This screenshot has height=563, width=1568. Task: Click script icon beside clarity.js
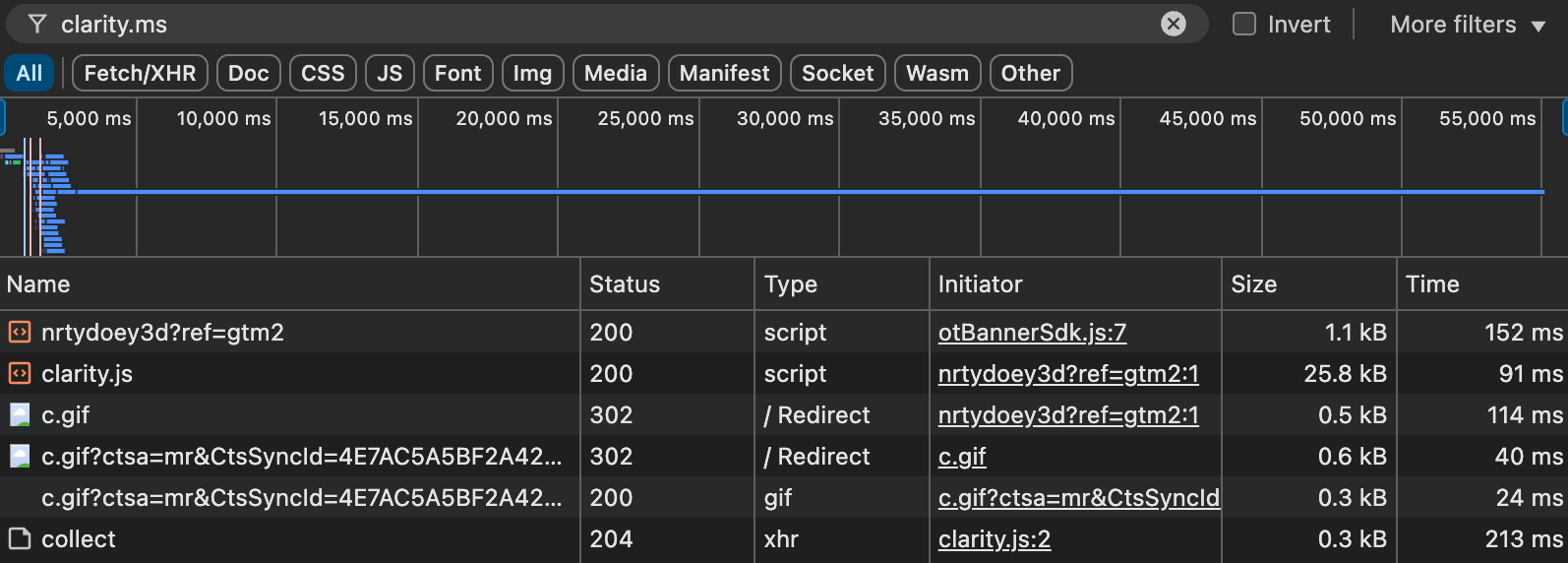click(20, 374)
